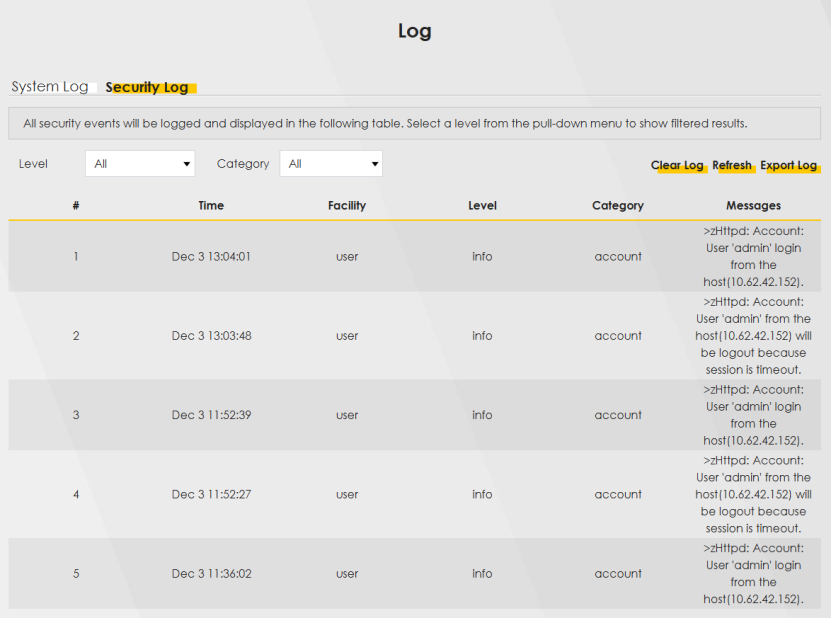Refresh the security log table
This screenshot has height=618, width=831.
click(x=732, y=165)
